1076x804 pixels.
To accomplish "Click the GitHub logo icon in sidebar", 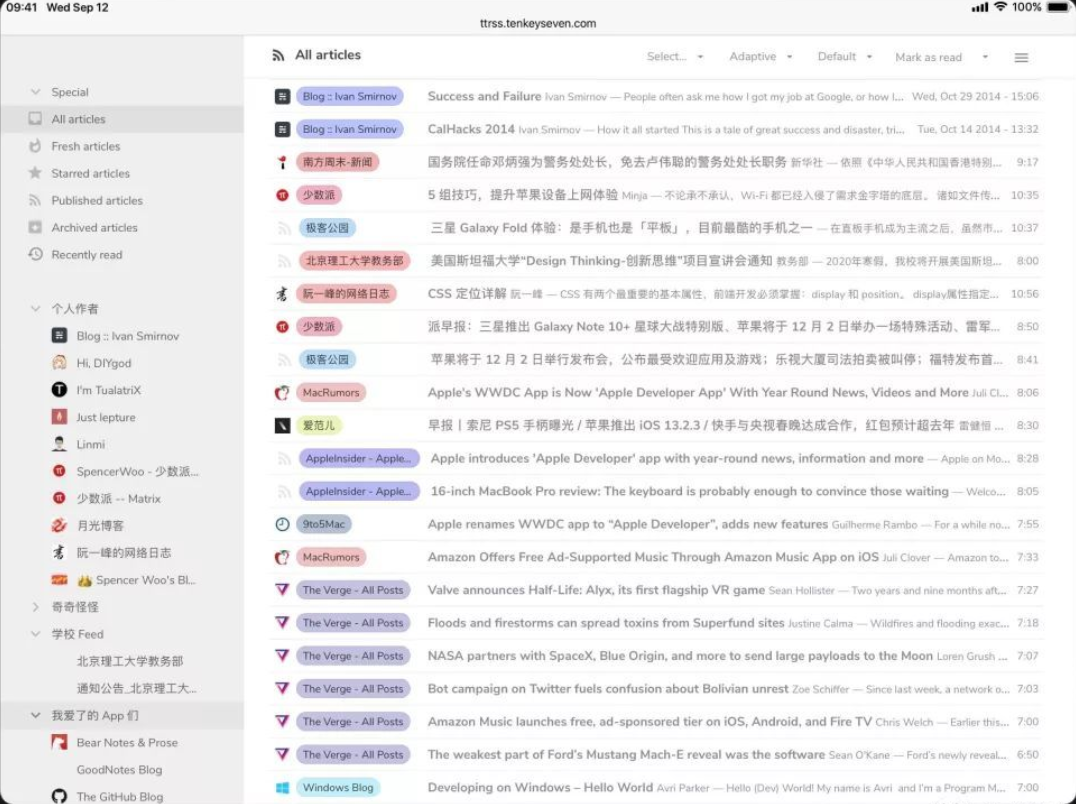I will click(60, 796).
